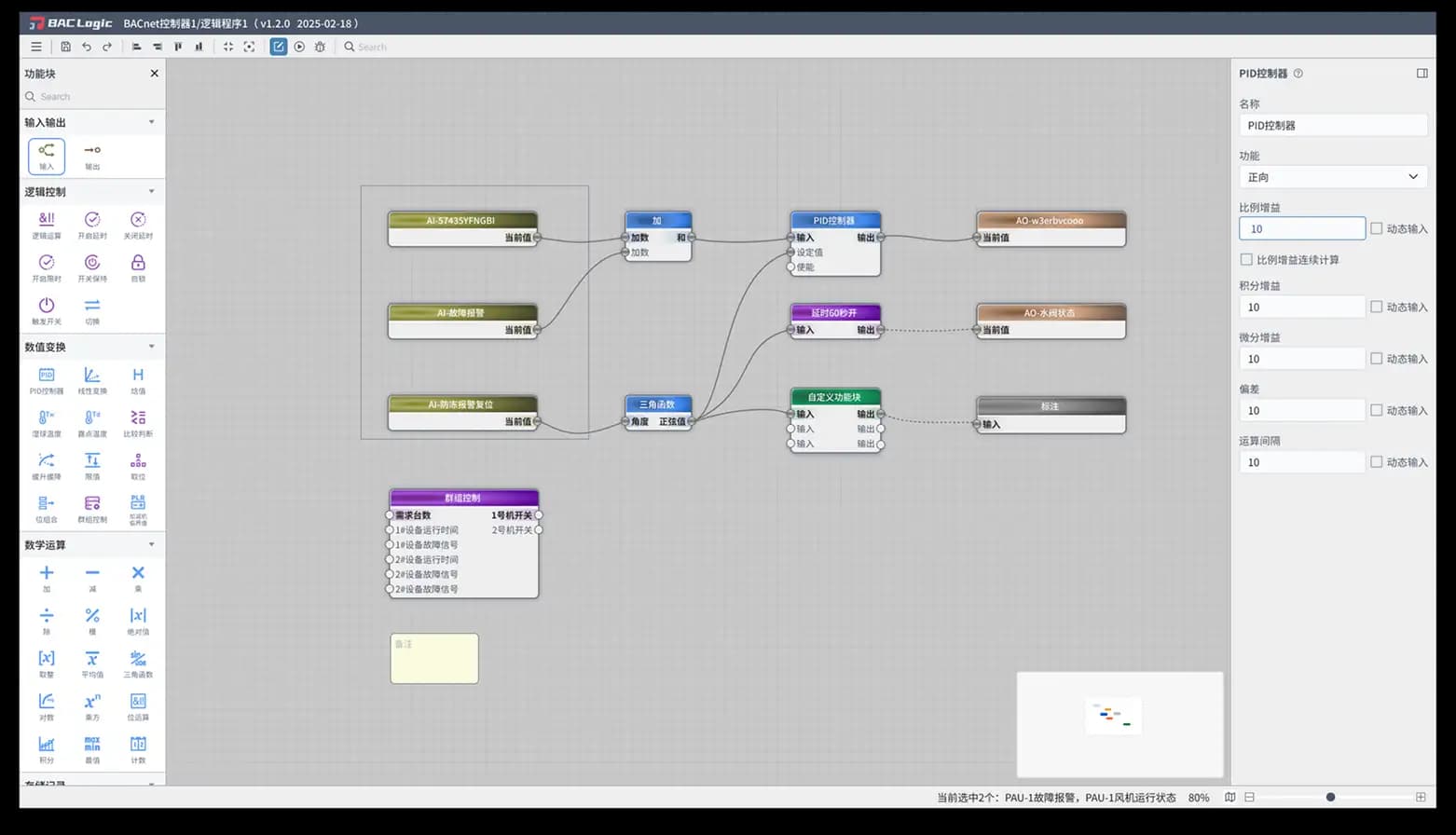
Task: Select the 群组控制 palette icon
Action: [92, 509]
